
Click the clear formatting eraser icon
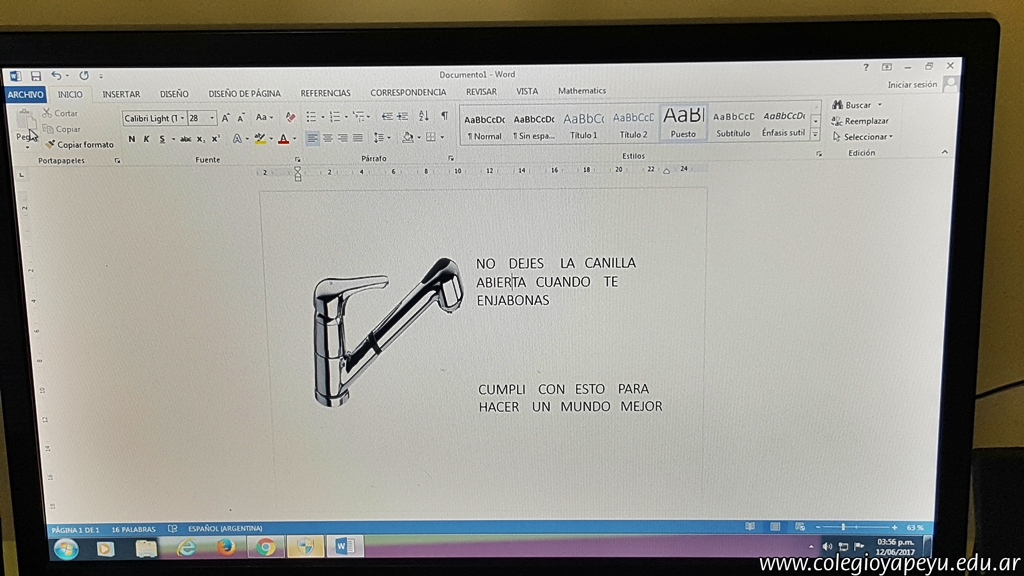290,117
